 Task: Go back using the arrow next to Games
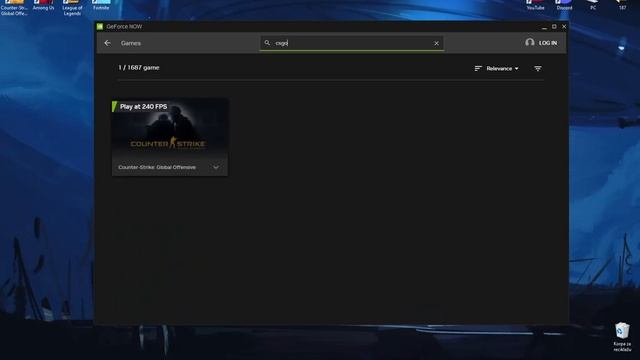click(107, 43)
